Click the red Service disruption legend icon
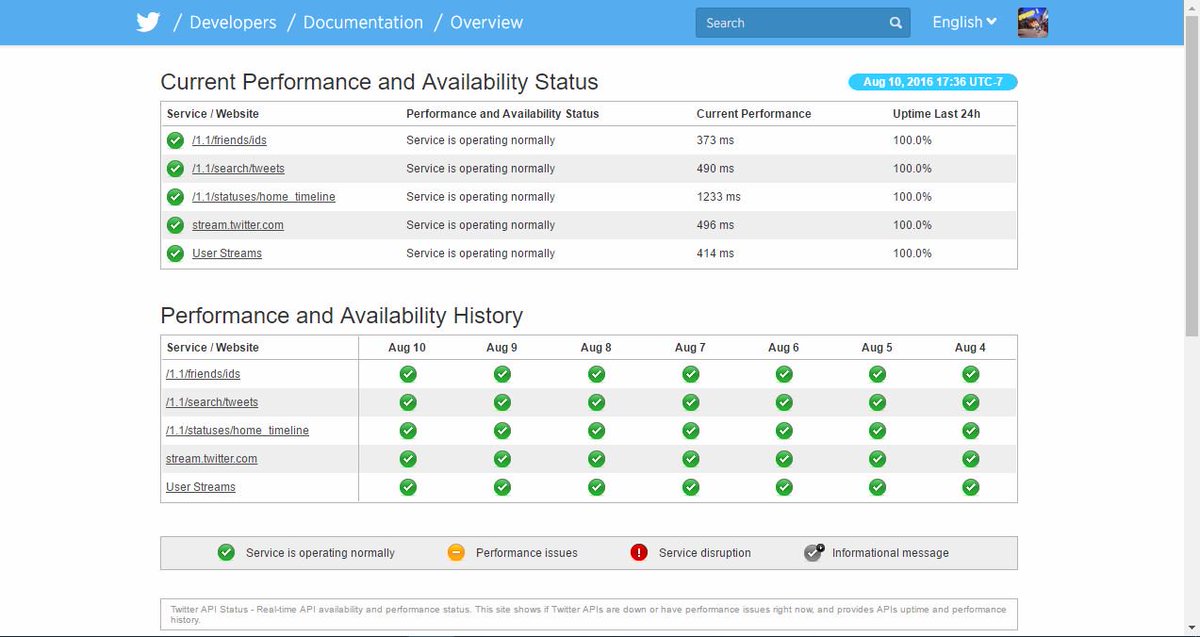1200x637 pixels. [639, 552]
